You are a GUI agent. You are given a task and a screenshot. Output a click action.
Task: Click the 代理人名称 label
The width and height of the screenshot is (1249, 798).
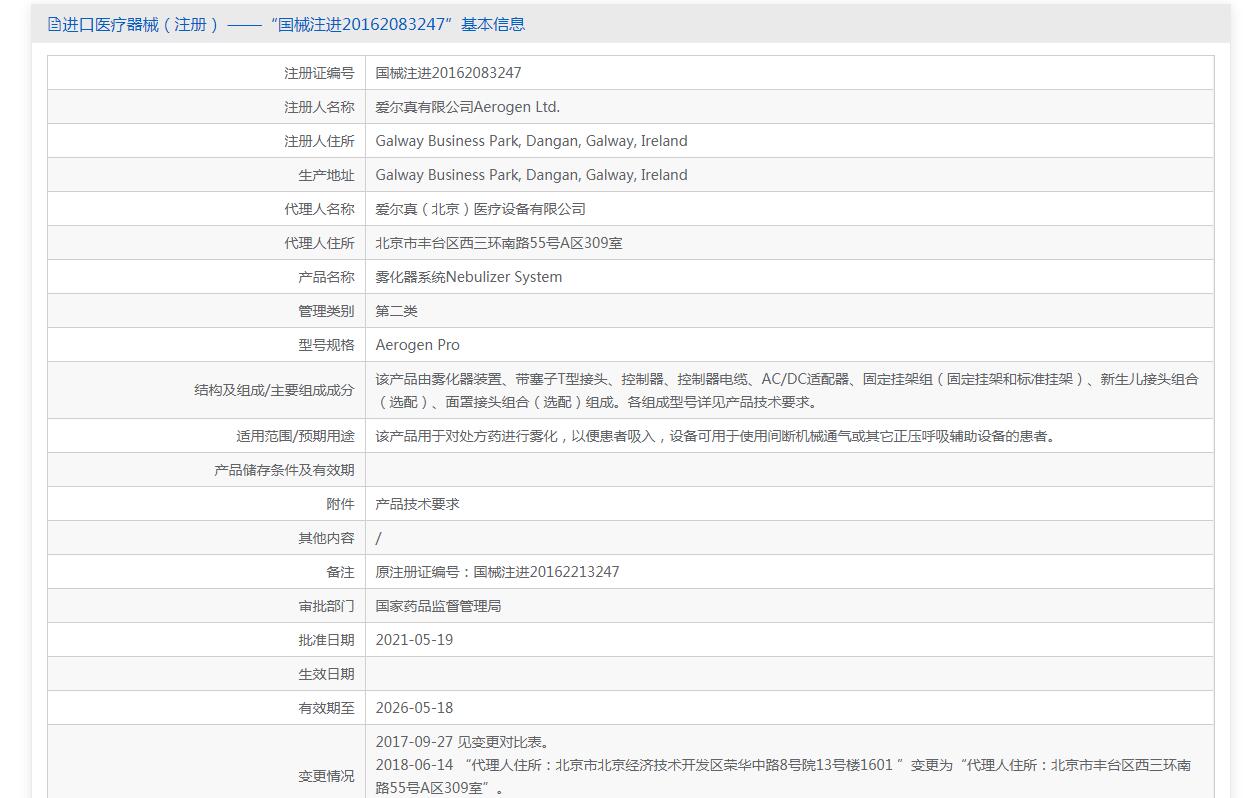click(x=319, y=209)
